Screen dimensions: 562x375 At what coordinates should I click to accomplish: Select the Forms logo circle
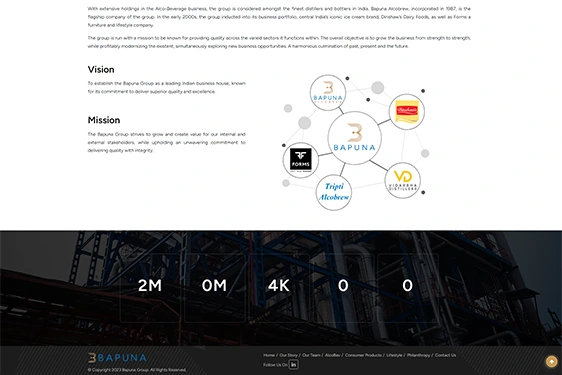[x=300, y=160]
